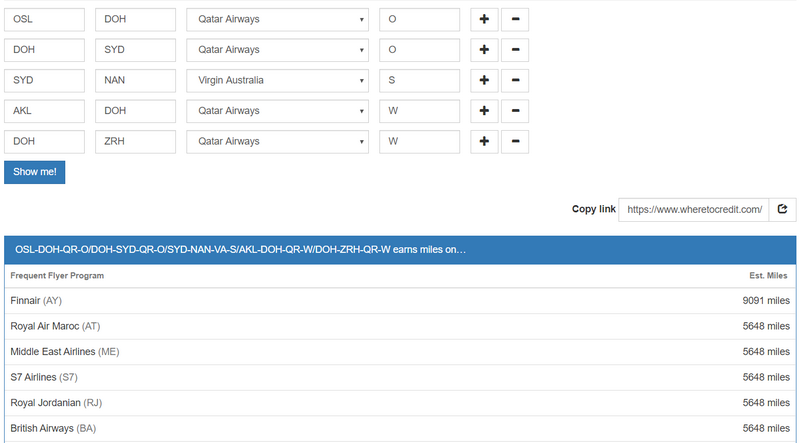Add a segment after the SYD-NAN row
This screenshot has height=443, width=800.
pos(484,81)
